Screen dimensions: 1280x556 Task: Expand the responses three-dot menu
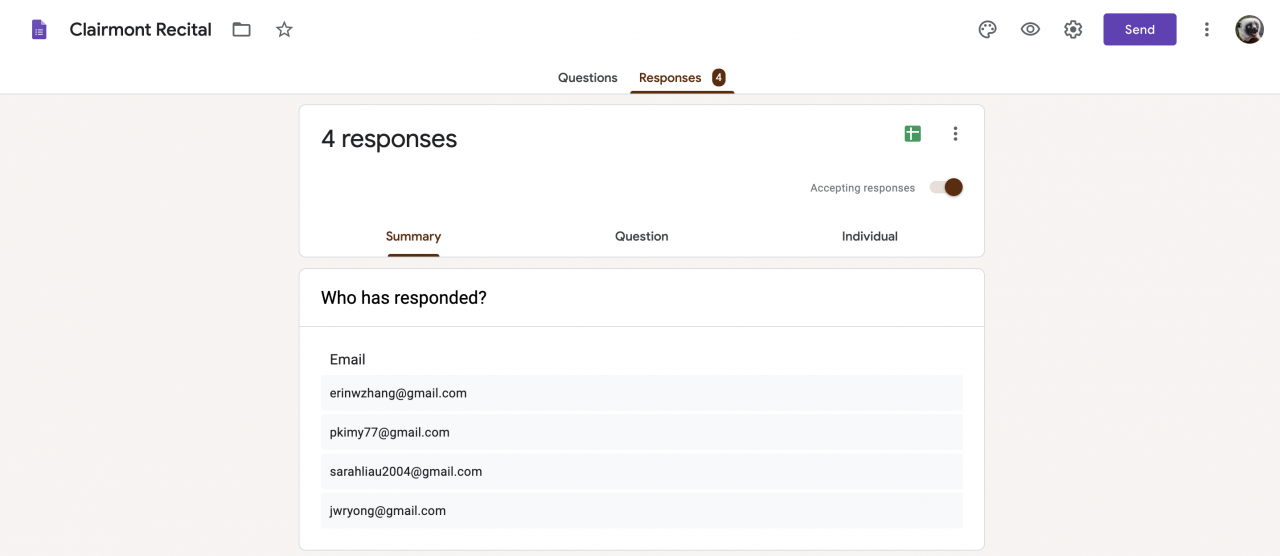point(955,134)
